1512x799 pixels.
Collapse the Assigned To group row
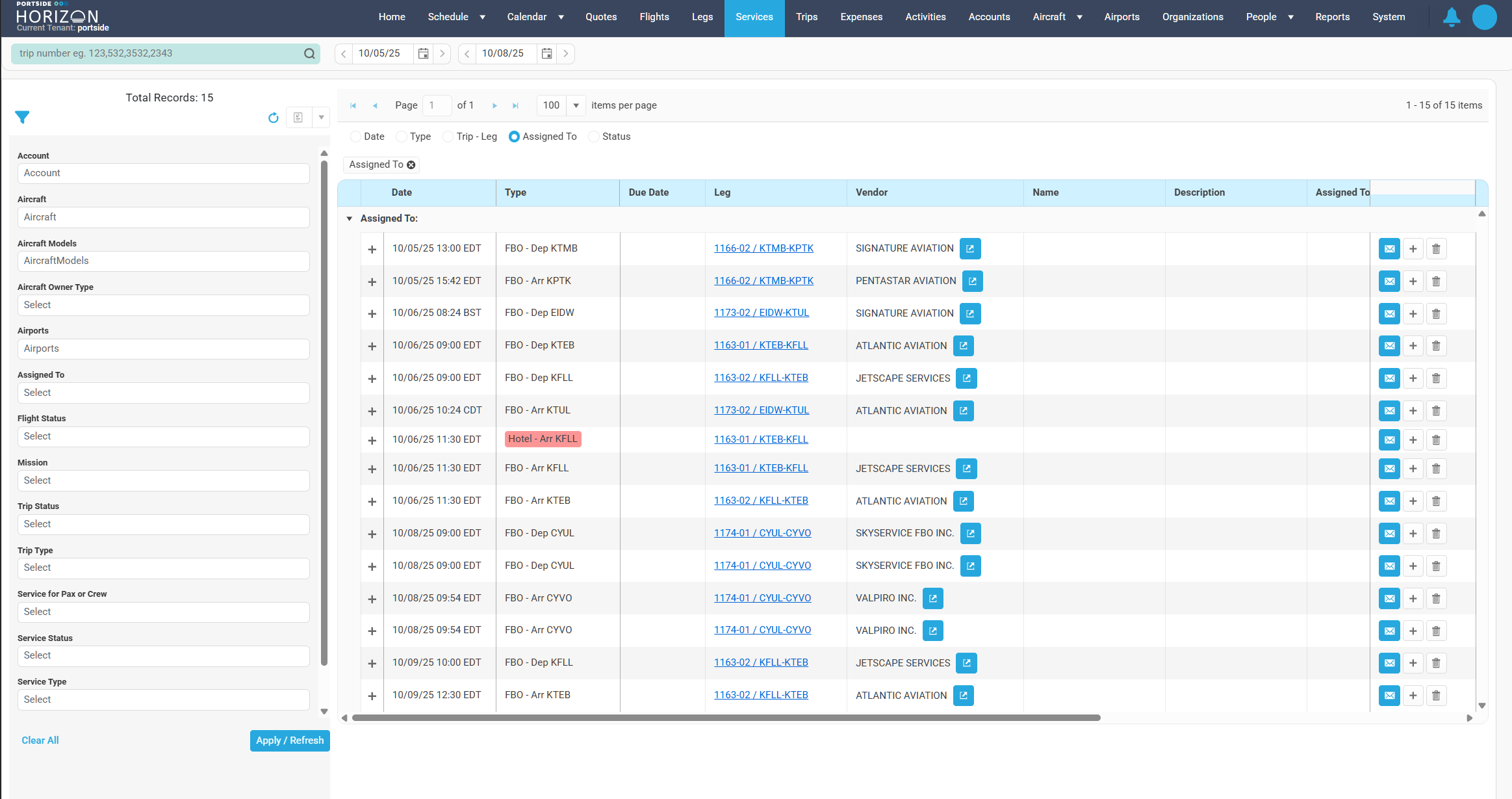[x=350, y=218]
